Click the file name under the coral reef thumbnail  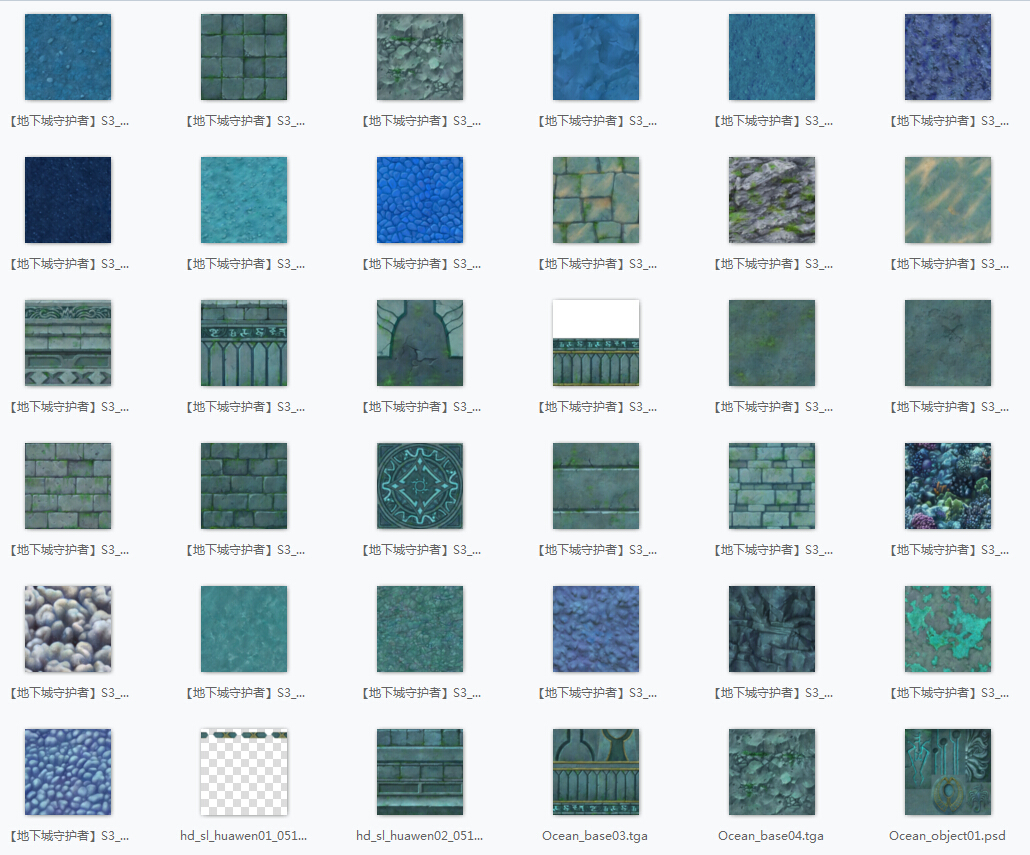(x=948, y=550)
